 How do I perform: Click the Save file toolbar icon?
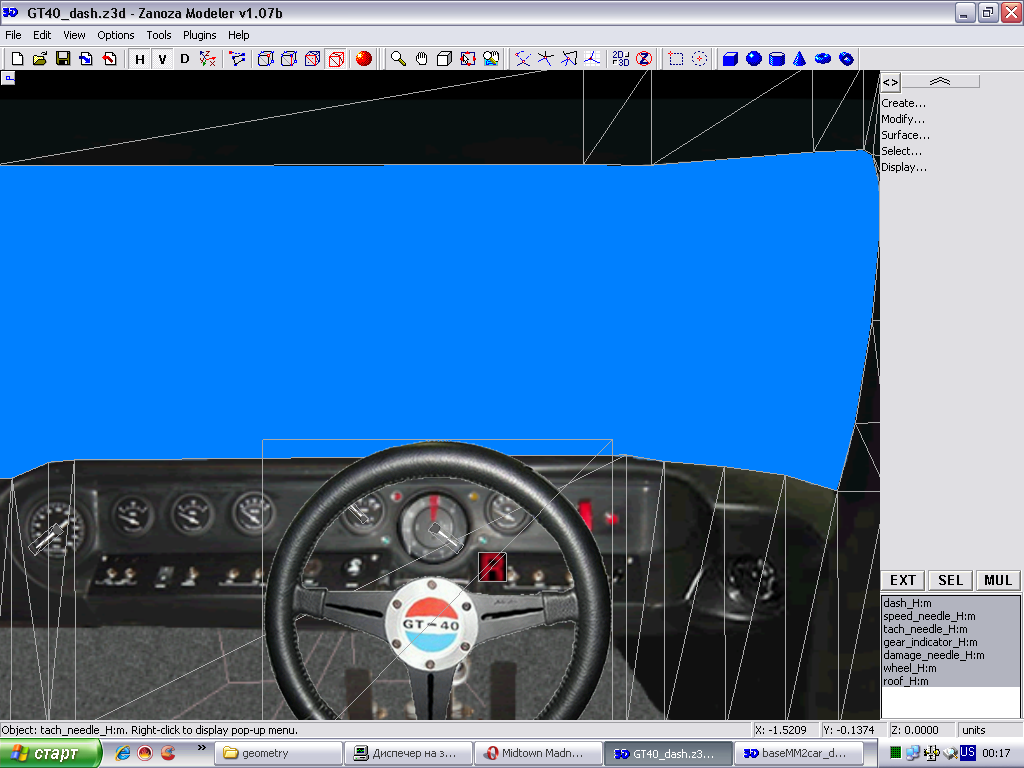[x=63, y=59]
